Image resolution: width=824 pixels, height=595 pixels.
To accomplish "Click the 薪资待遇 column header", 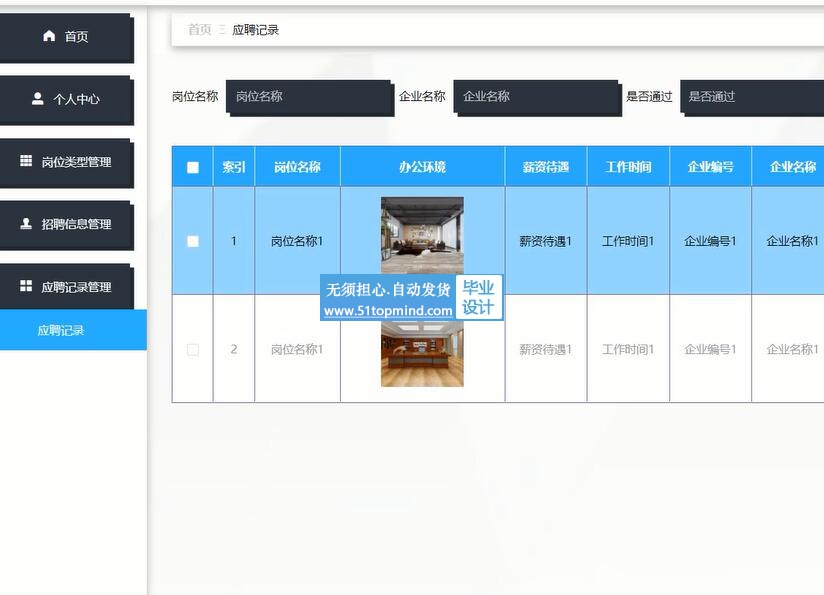I will coord(545,167).
